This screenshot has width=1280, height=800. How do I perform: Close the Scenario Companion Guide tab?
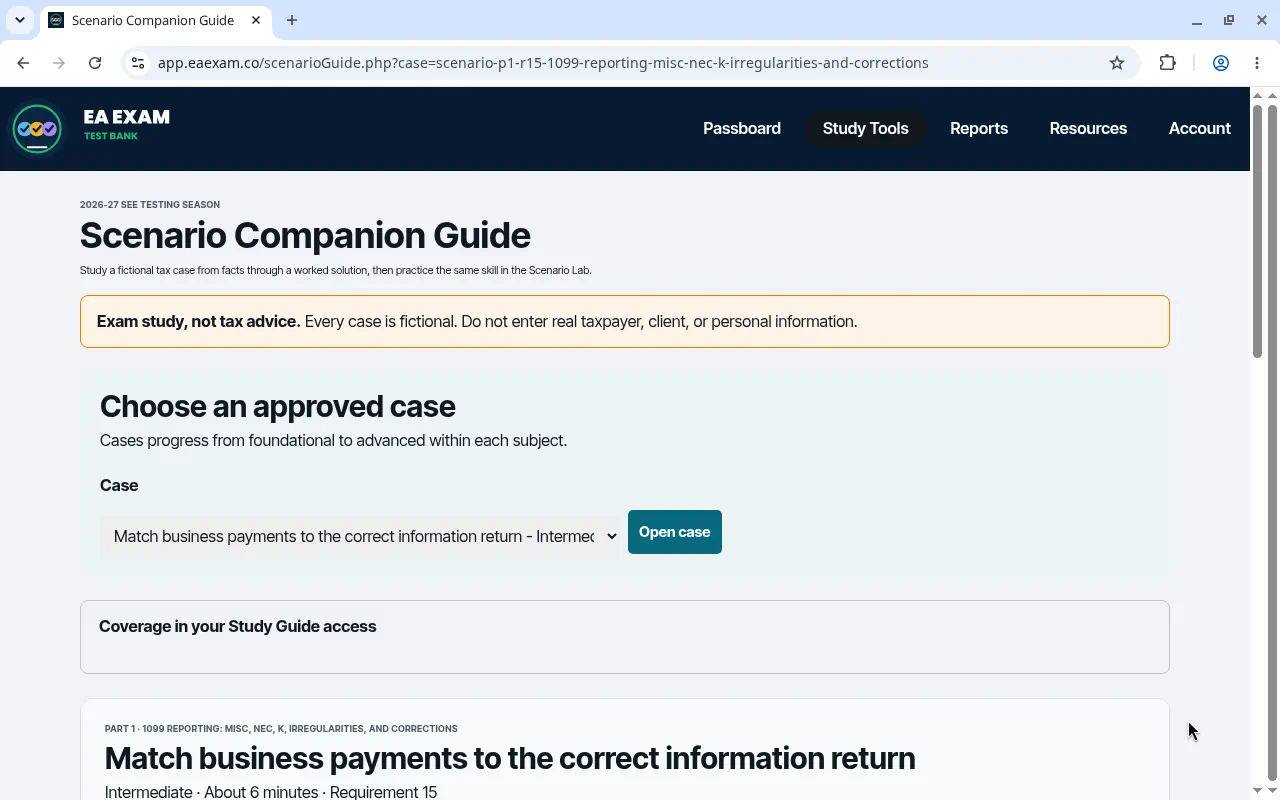click(x=257, y=20)
